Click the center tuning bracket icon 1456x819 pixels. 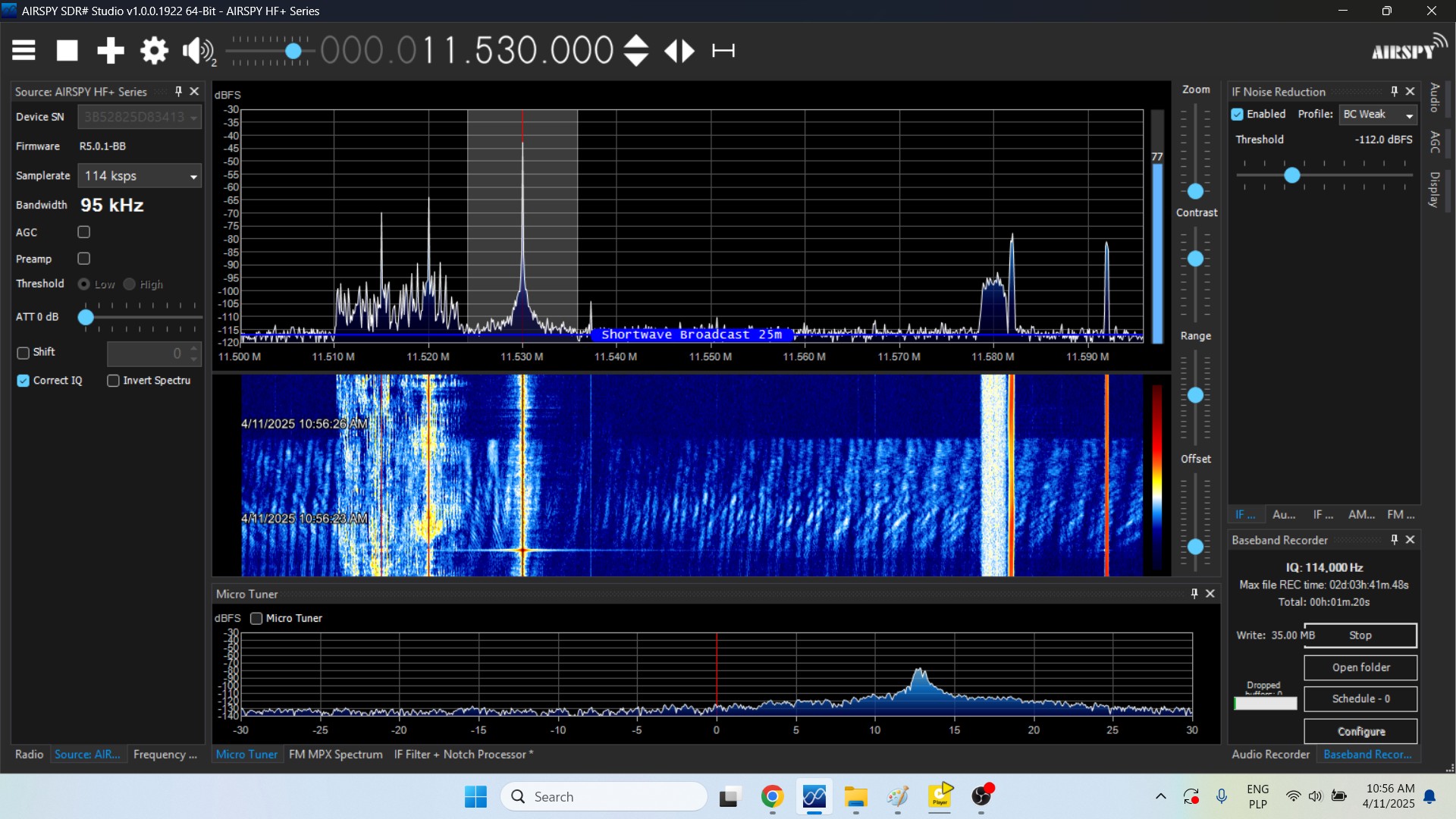click(723, 51)
